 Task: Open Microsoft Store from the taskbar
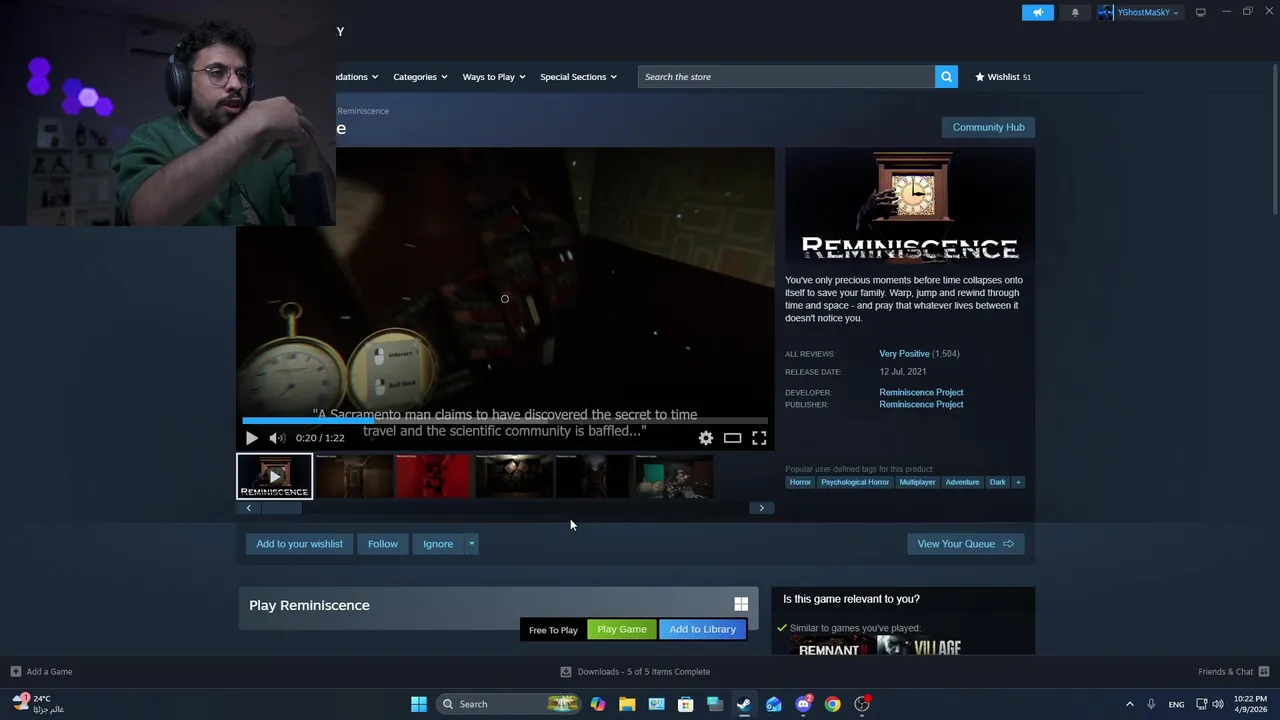click(685, 704)
